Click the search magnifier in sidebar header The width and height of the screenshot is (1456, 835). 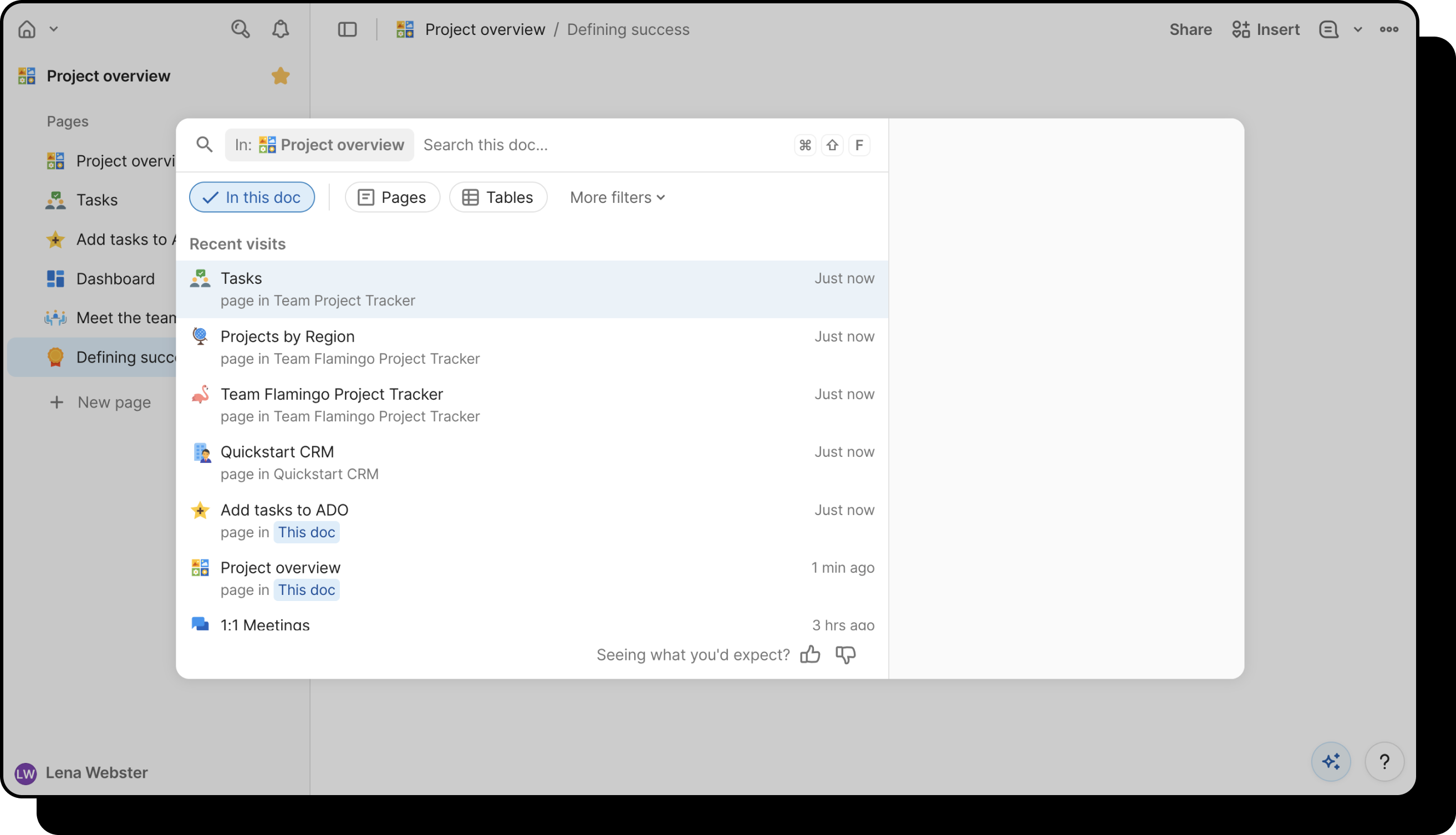[x=240, y=29]
